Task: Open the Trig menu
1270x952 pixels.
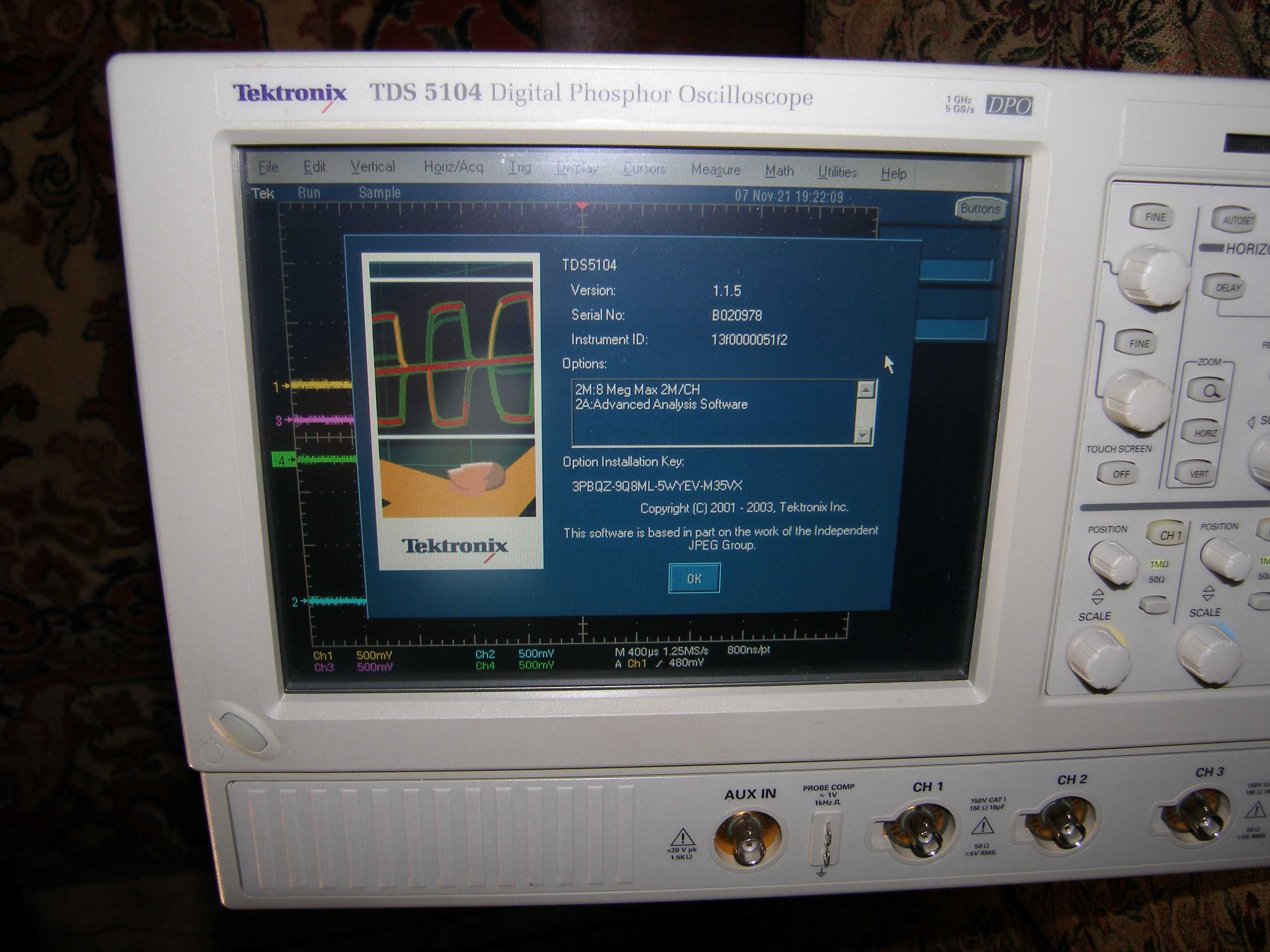Action: pos(520,168)
